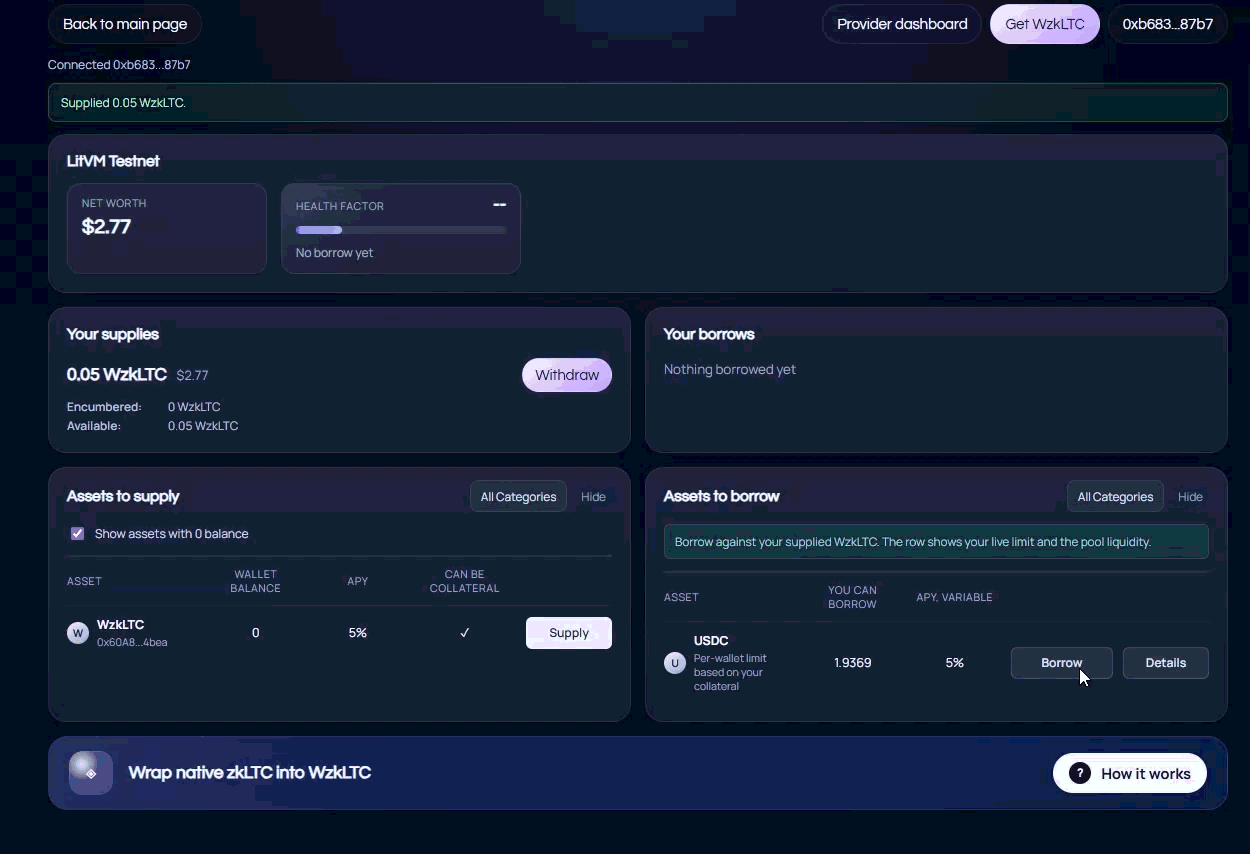Click the question mark help icon
1250x854 pixels.
point(1079,773)
